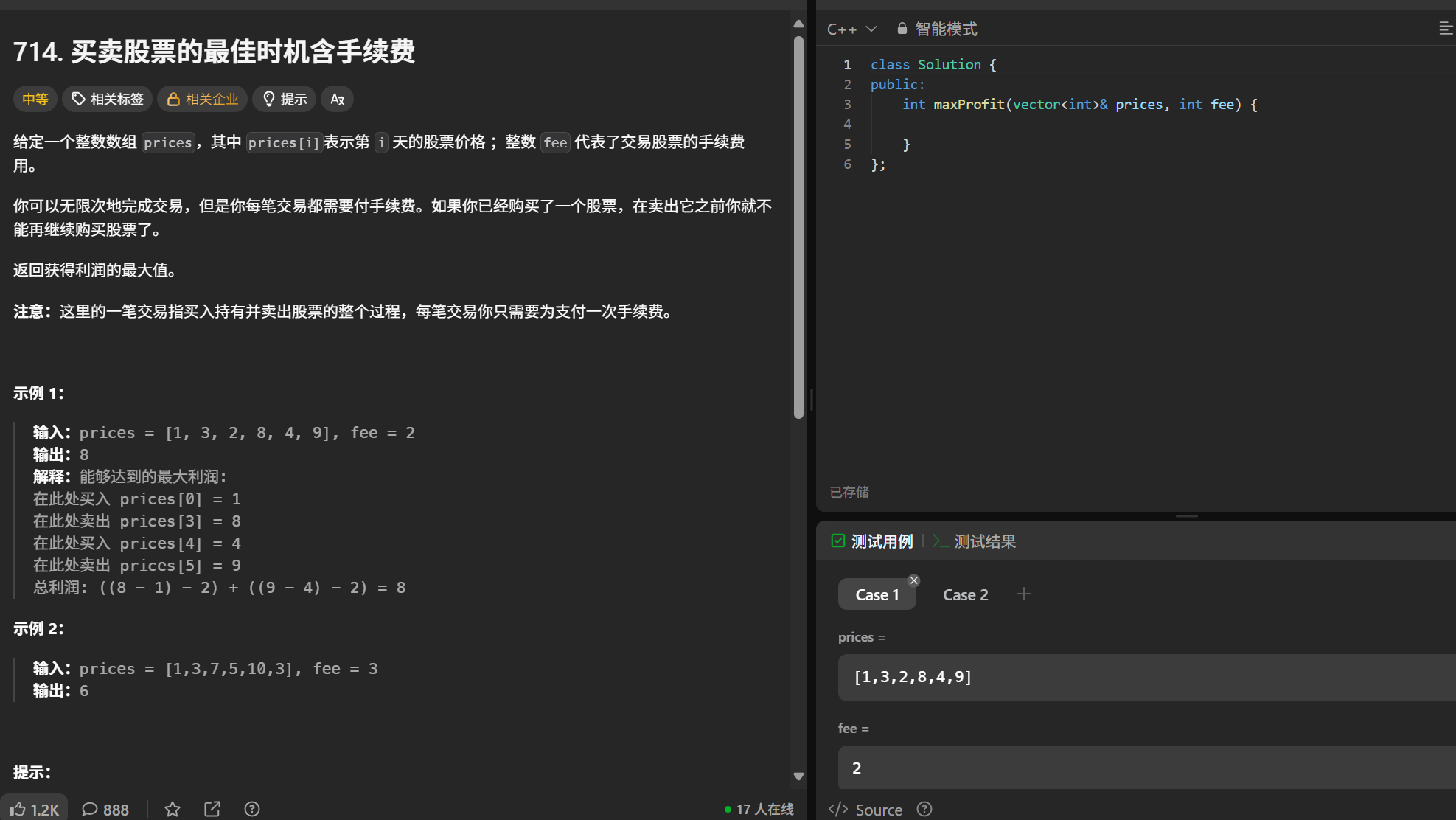Open the help question mark icon below the problem

(x=252, y=809)
